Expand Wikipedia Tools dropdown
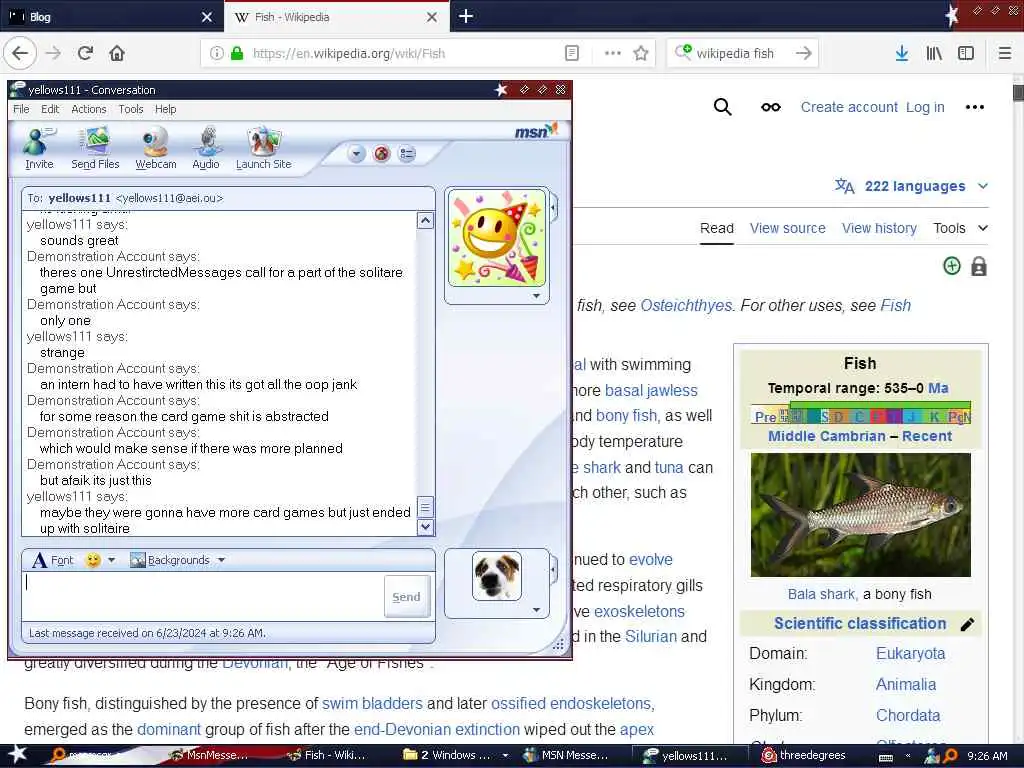Image resolution: width=1024 pixels, height=768 pixels. pos(960,228)
